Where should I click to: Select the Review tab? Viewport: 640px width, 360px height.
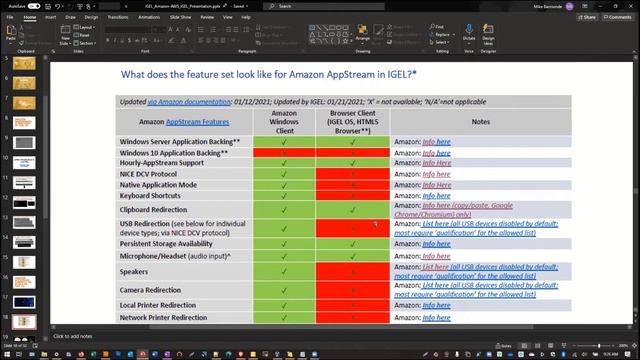click(x=207, y=17)
